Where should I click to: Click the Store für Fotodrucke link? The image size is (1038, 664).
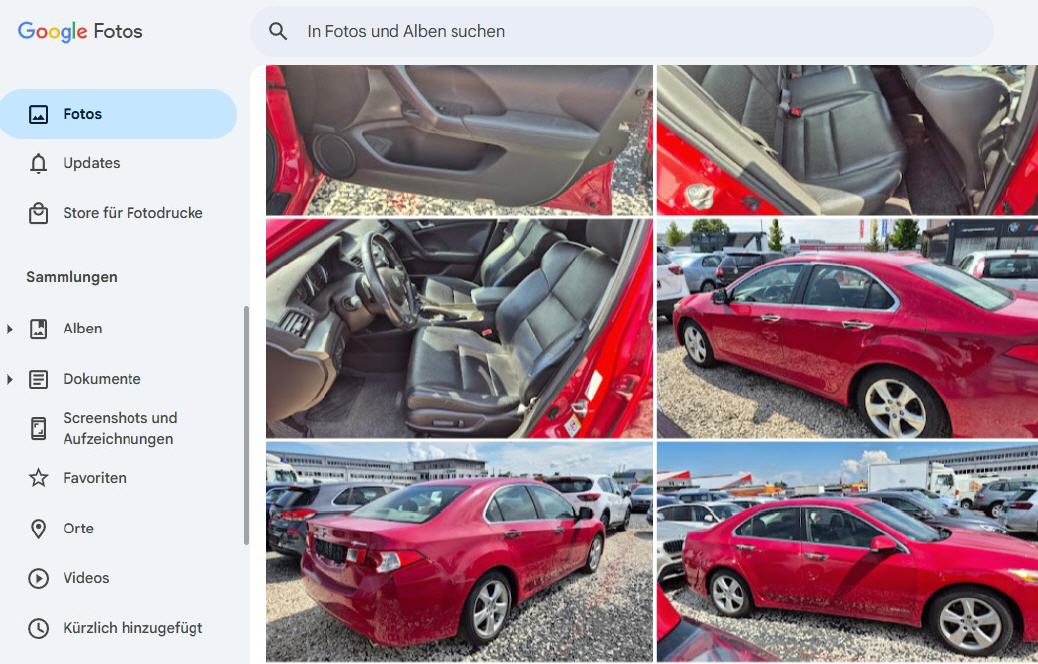(x=133, y=213)
